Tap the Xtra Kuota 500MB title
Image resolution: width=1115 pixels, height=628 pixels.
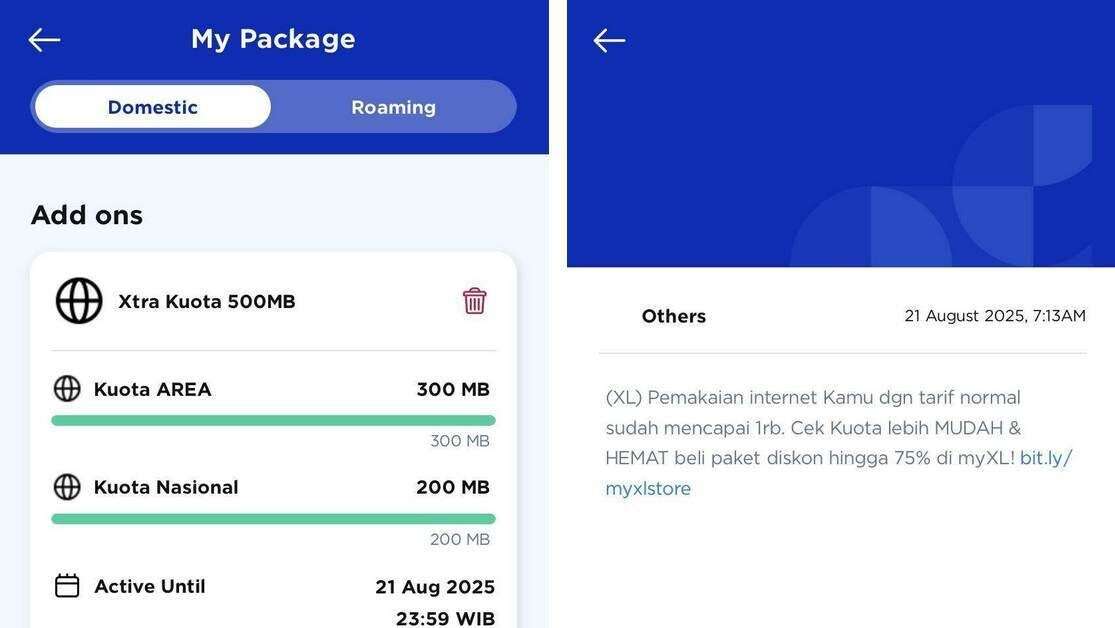coord(206,302)
